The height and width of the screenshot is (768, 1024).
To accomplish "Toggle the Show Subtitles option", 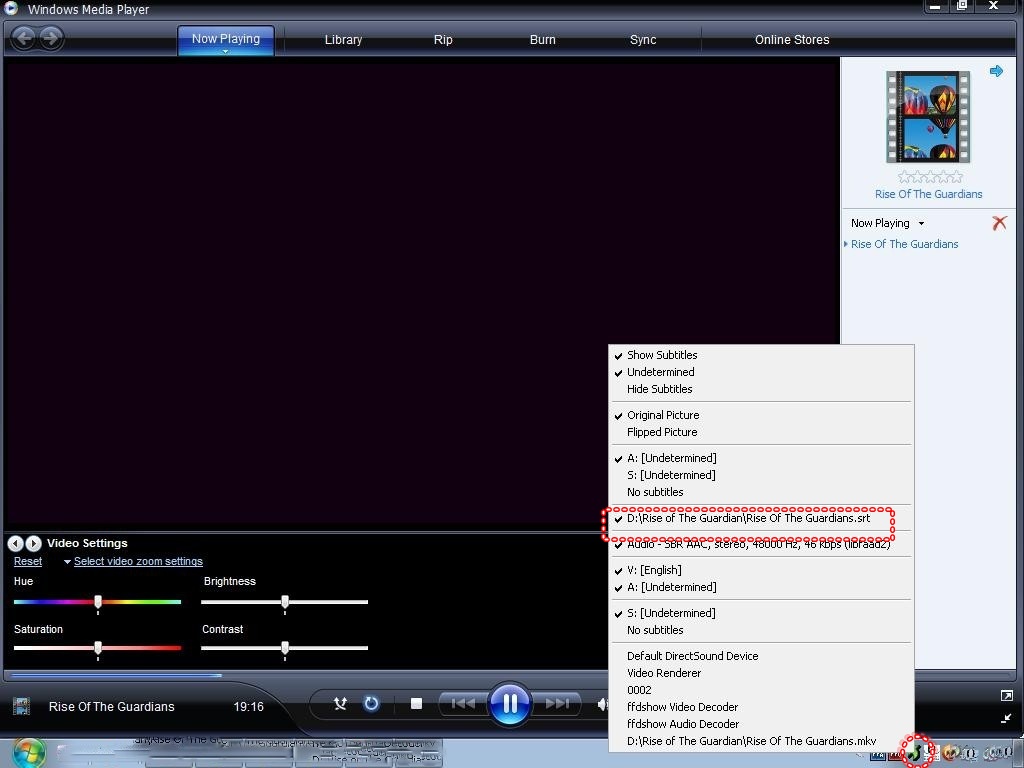I will pyautogui.click(x=663, y=354).
